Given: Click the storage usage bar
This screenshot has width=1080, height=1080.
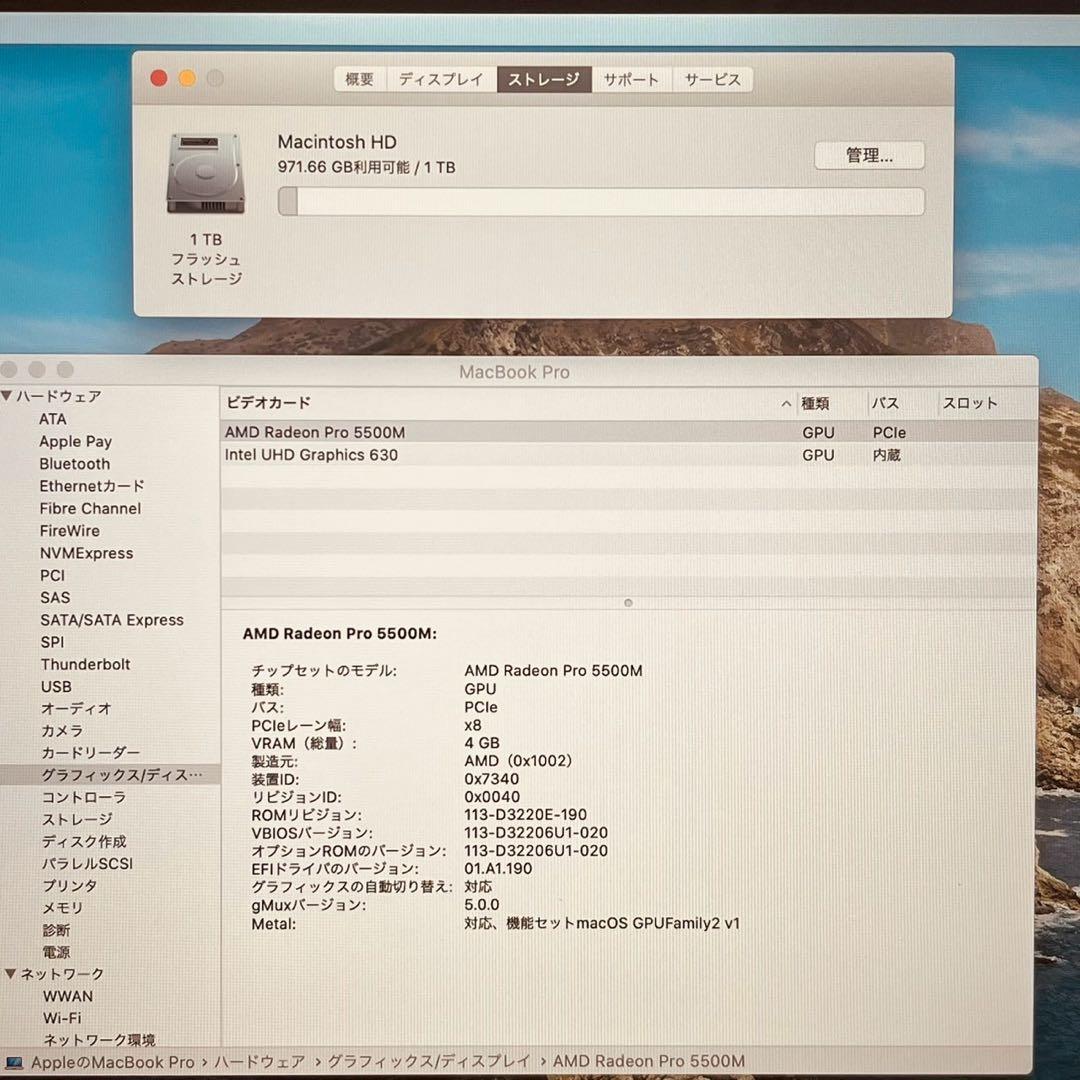Looking at the screenshot, I should pyautogui.click(x=600, y=201).
